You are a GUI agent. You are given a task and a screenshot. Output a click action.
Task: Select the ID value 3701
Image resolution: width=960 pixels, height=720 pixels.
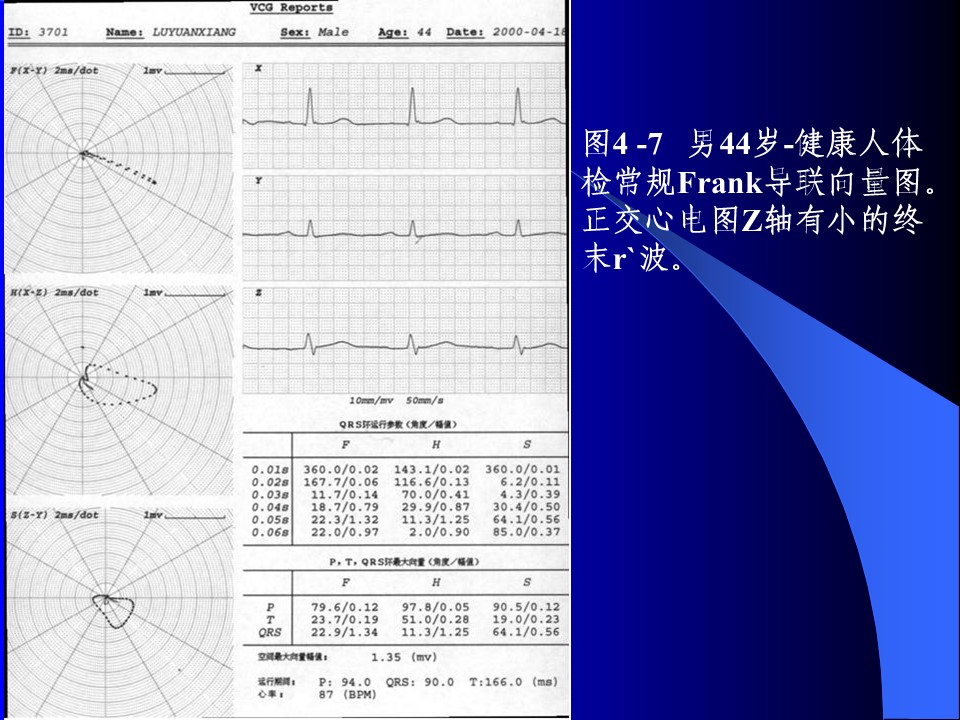click(53, 32)
